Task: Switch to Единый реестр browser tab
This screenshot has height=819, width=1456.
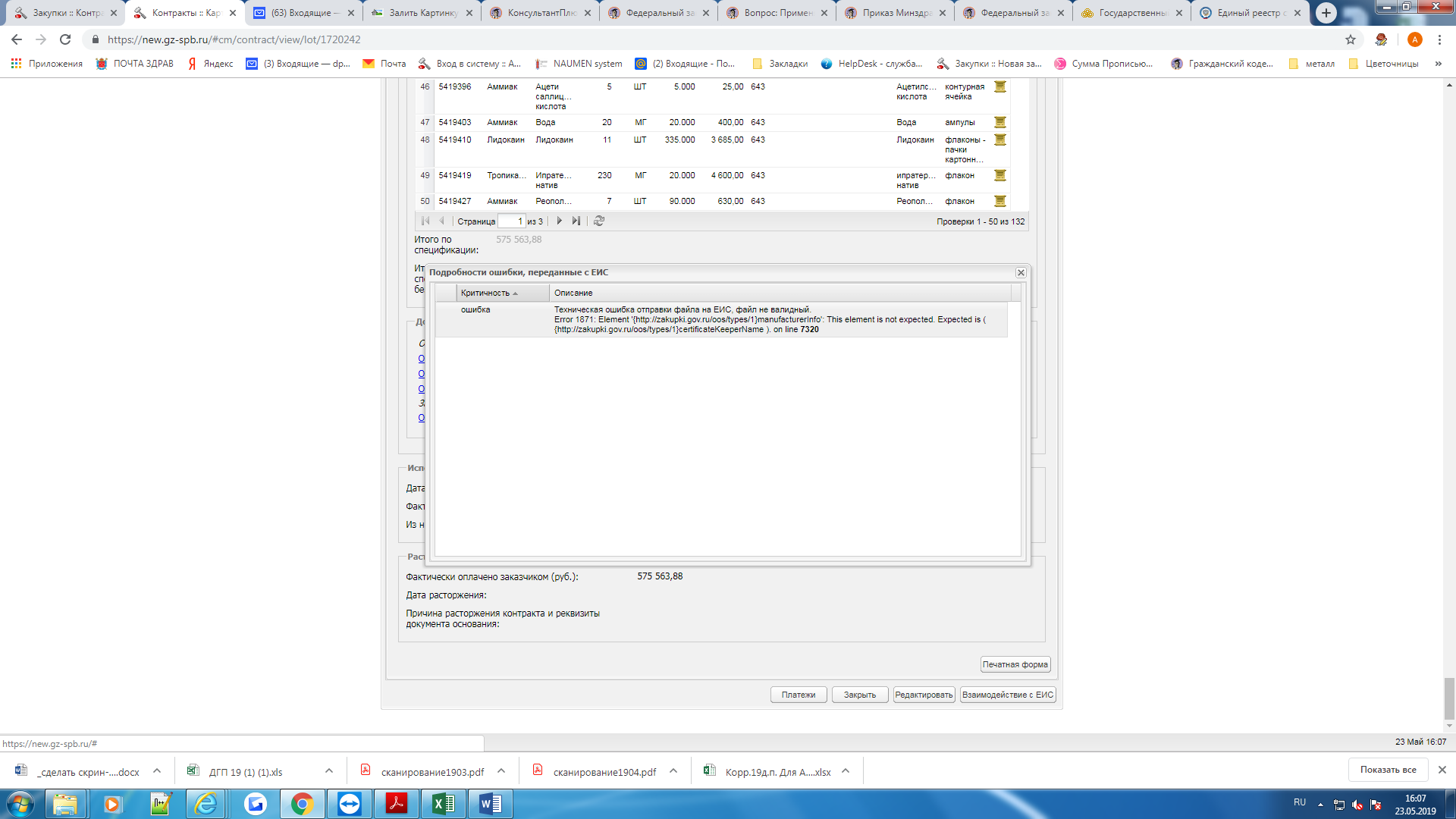Action: tap(1251, 13)
